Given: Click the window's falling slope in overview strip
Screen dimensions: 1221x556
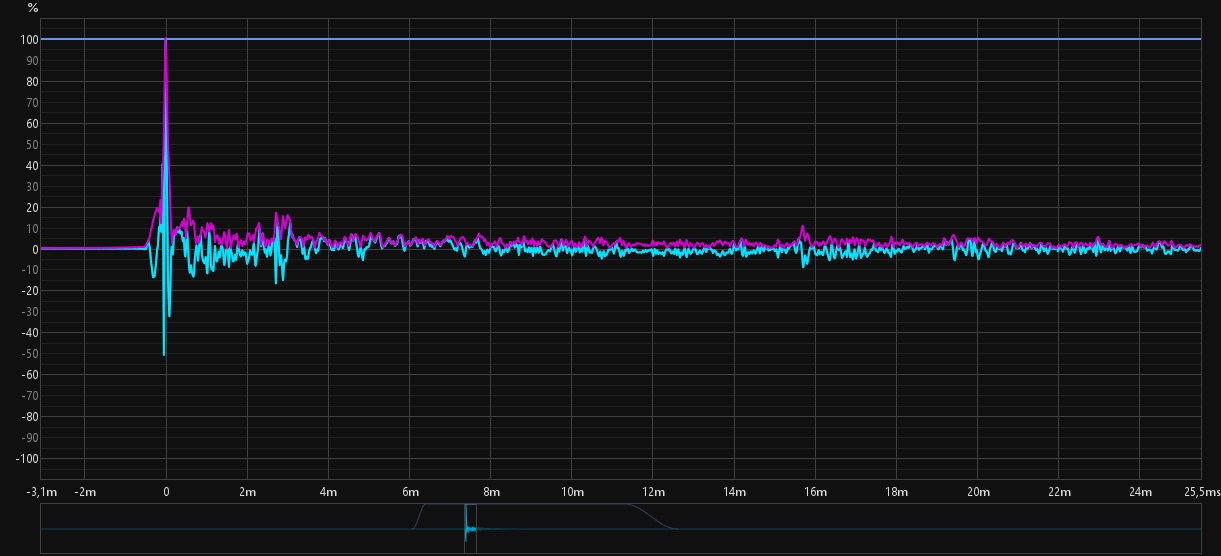Looking at the screenshot, I should pyautogui.click(x=652, y=516).
